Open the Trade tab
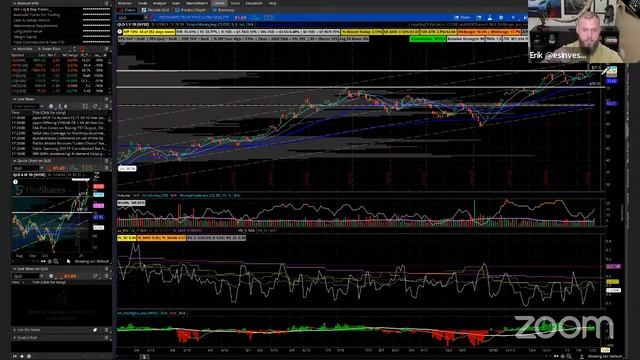This screenshot has height=360, width=640. pos(142,3)
